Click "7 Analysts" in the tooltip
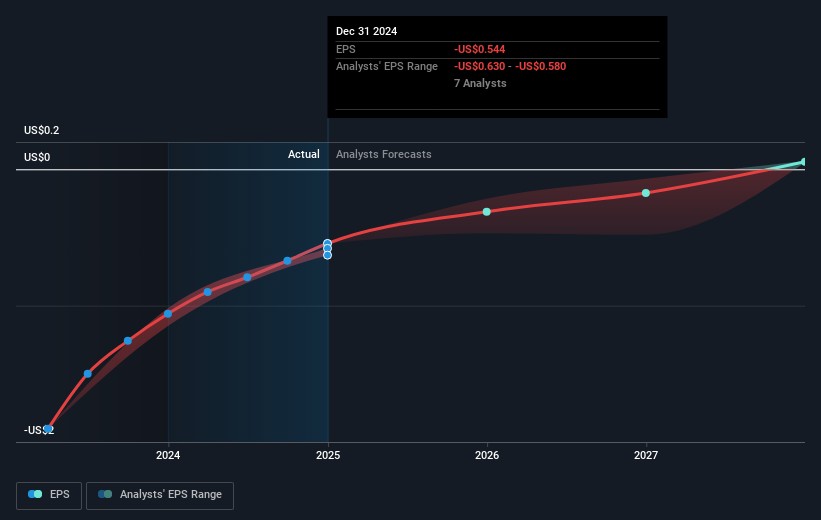This screenshot has height=520, width=821. click(x=480, y=84)
